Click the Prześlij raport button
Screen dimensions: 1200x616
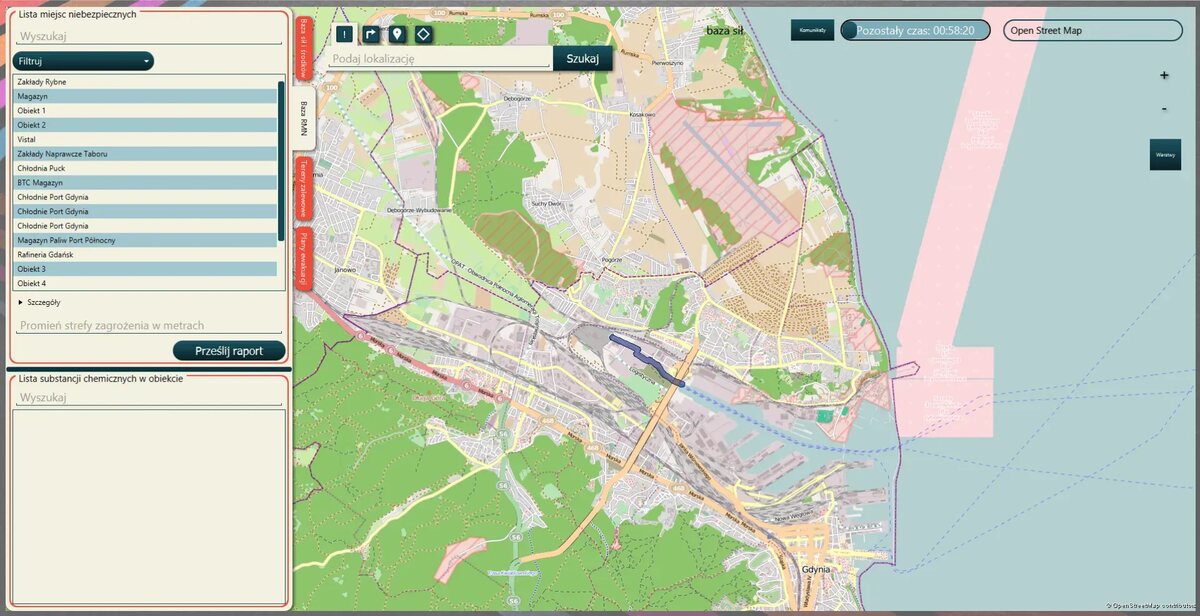229,351
